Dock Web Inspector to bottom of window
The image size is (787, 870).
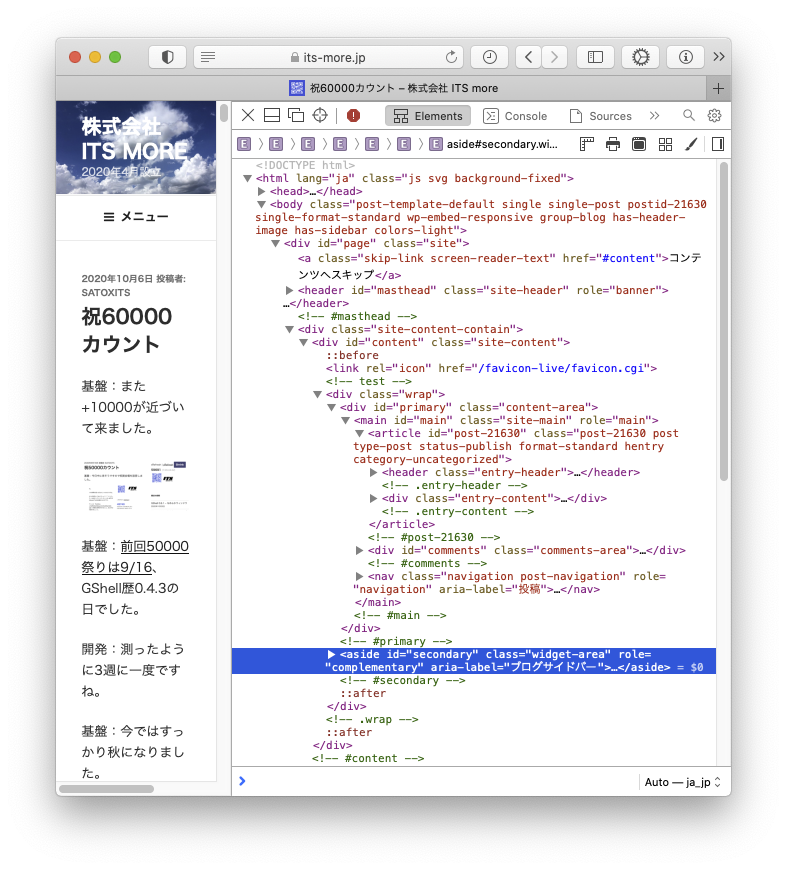272,116
